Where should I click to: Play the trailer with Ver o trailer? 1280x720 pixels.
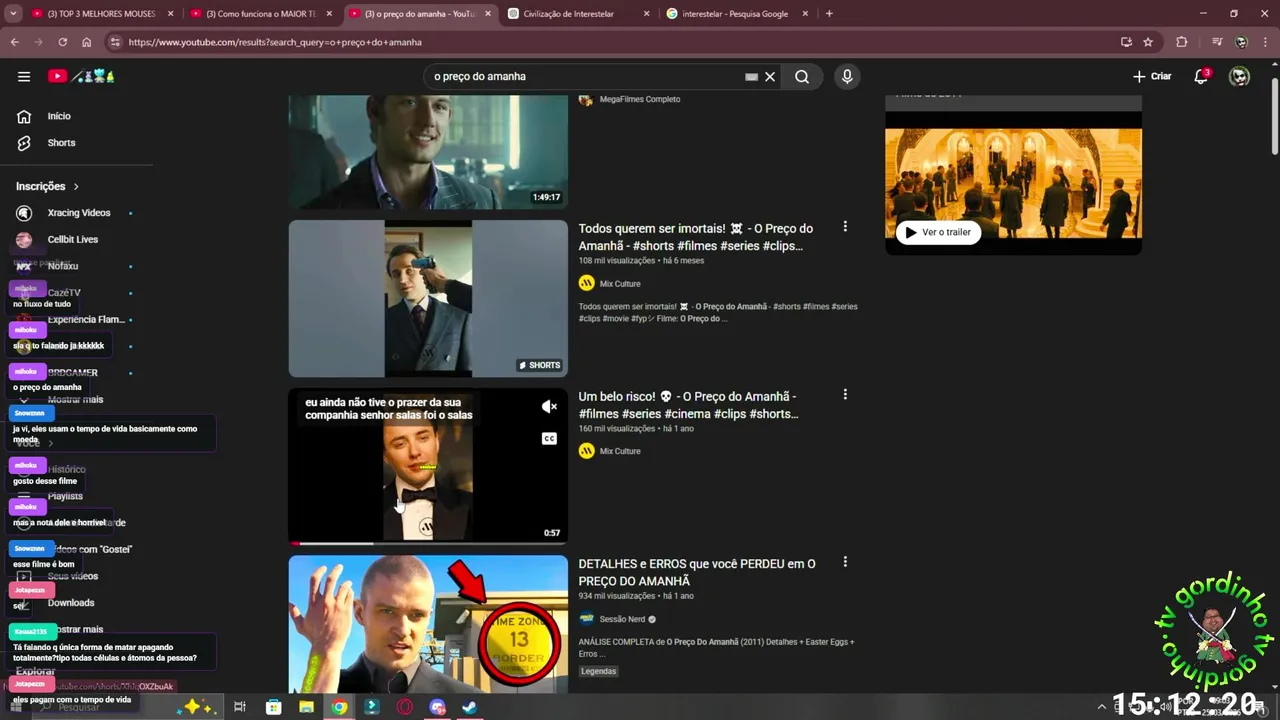pos(937,232)
